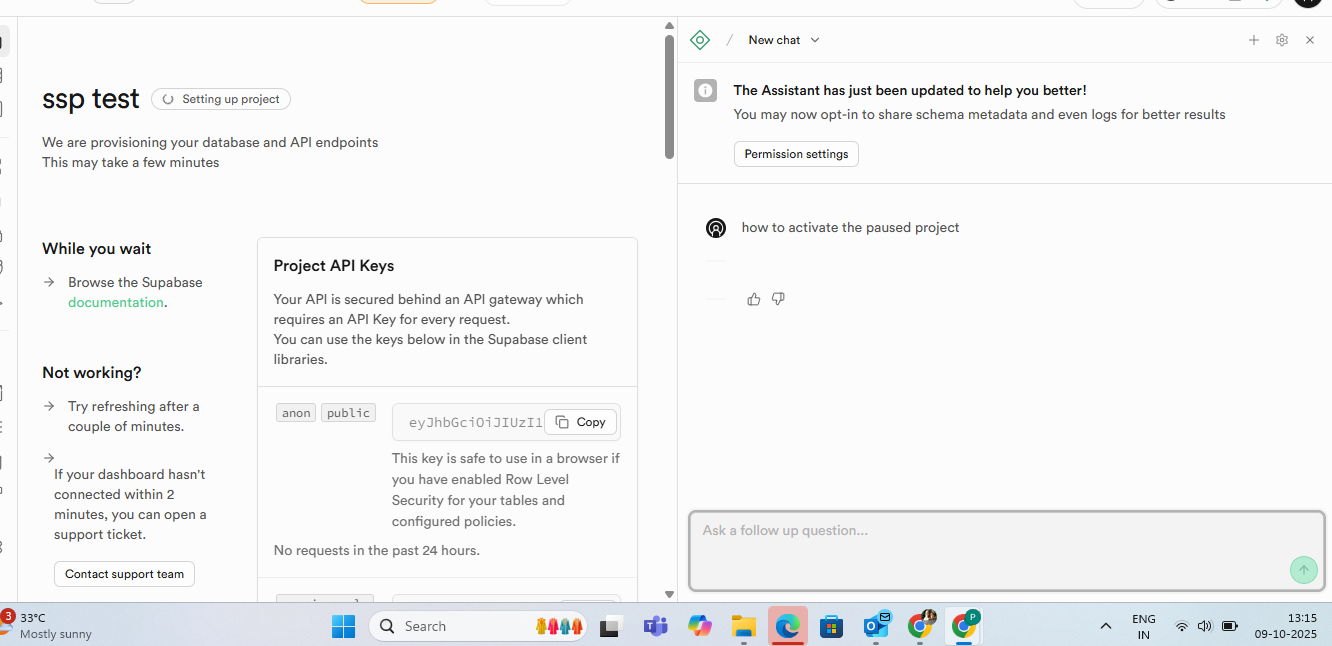The width and height of the screenshot is (1332, 646).
Task: Click the 'Try refreshing after a couple of minutes' text
Action: click(134, 416)
